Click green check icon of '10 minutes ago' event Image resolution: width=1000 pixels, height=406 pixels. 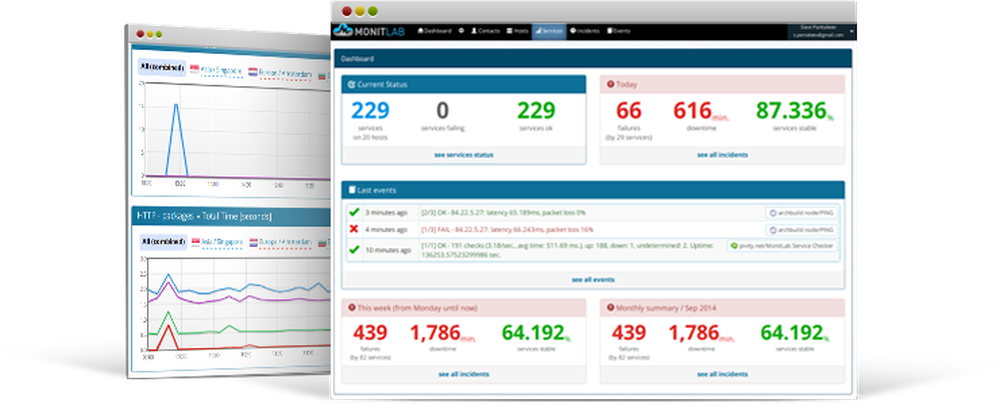(355, 250)
